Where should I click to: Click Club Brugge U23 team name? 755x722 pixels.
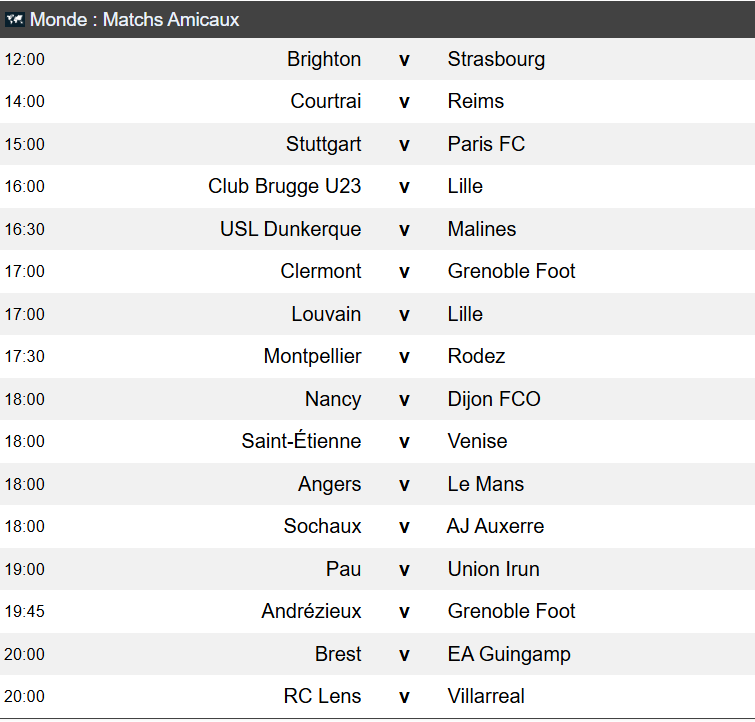(285, 187)
